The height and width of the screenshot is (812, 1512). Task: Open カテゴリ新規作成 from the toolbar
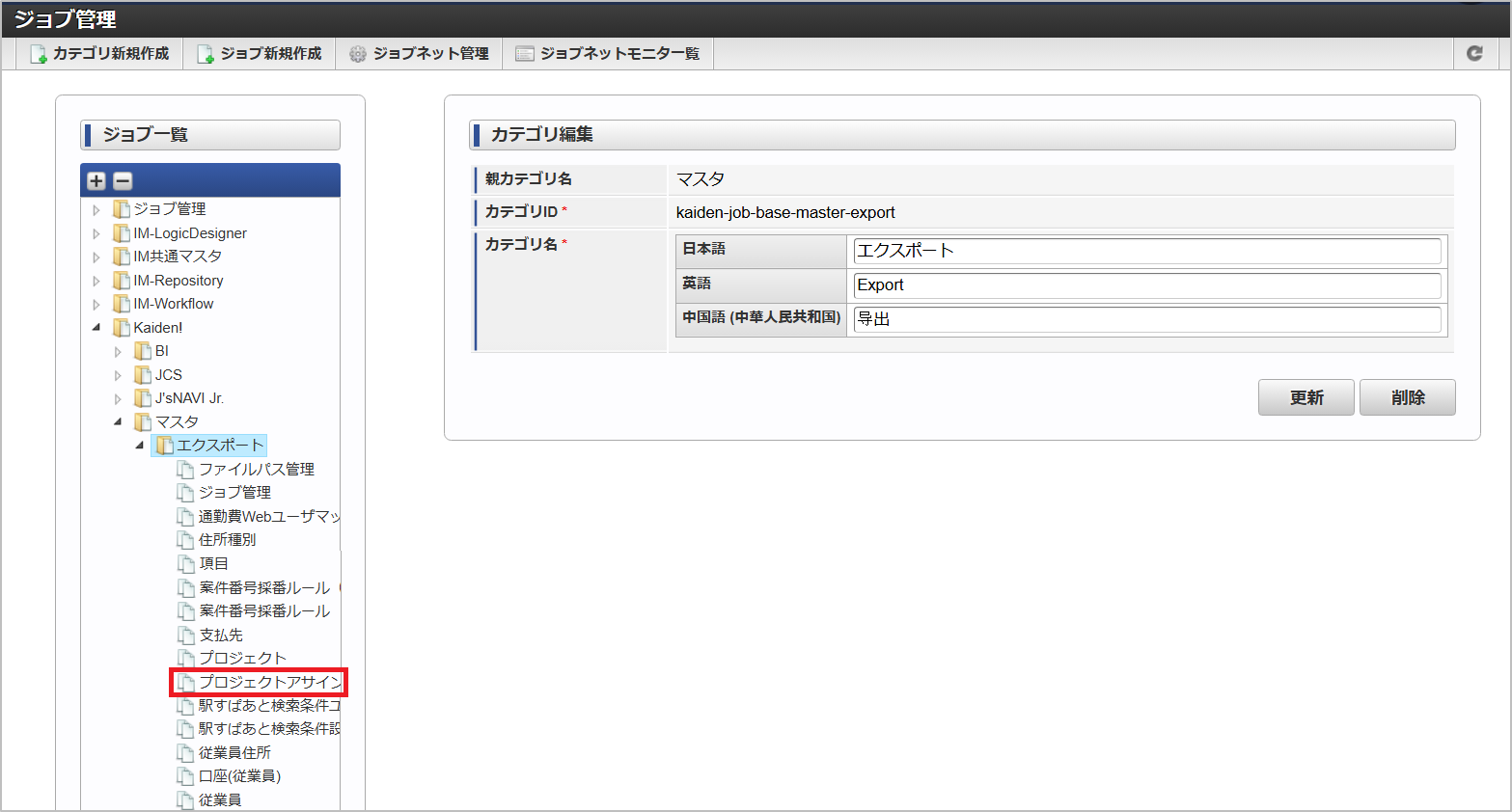point(100,54)
